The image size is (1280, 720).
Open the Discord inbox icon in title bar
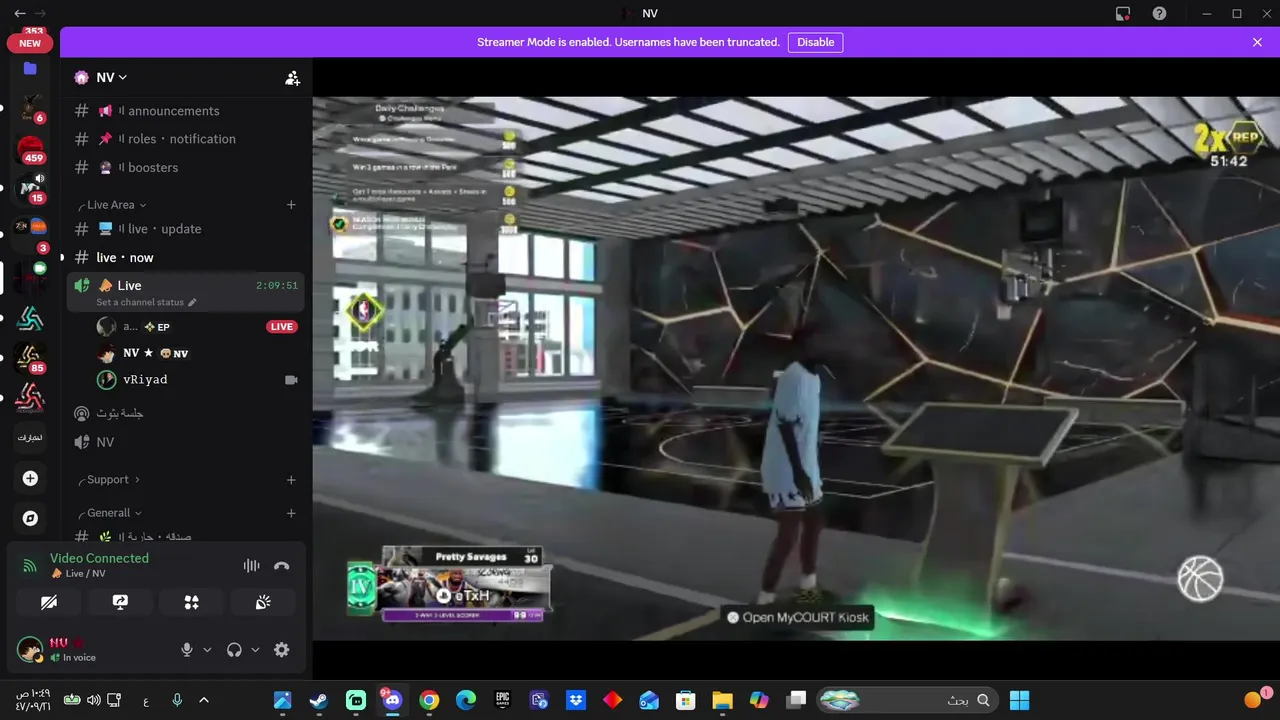[1123, 13]
